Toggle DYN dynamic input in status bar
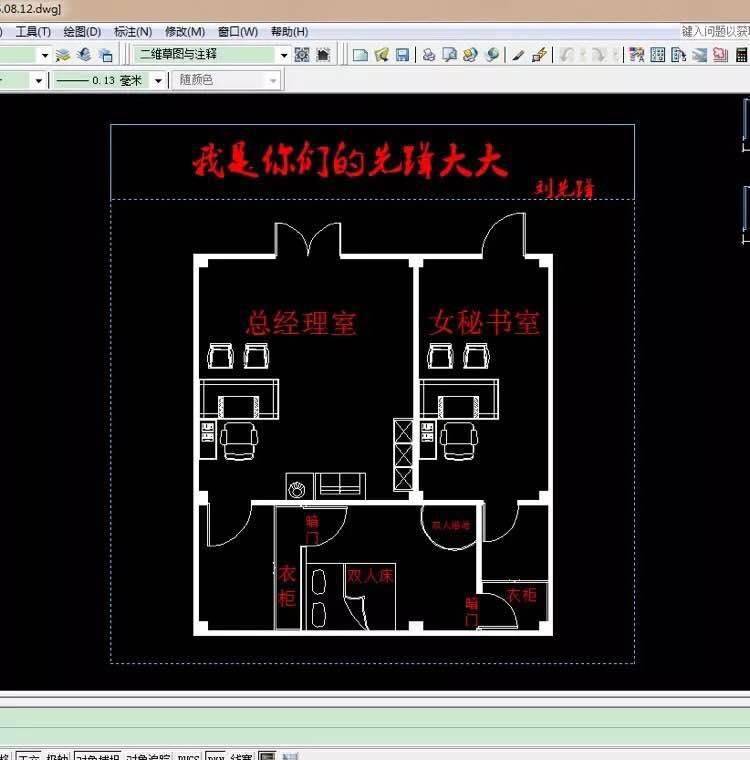 216,756
